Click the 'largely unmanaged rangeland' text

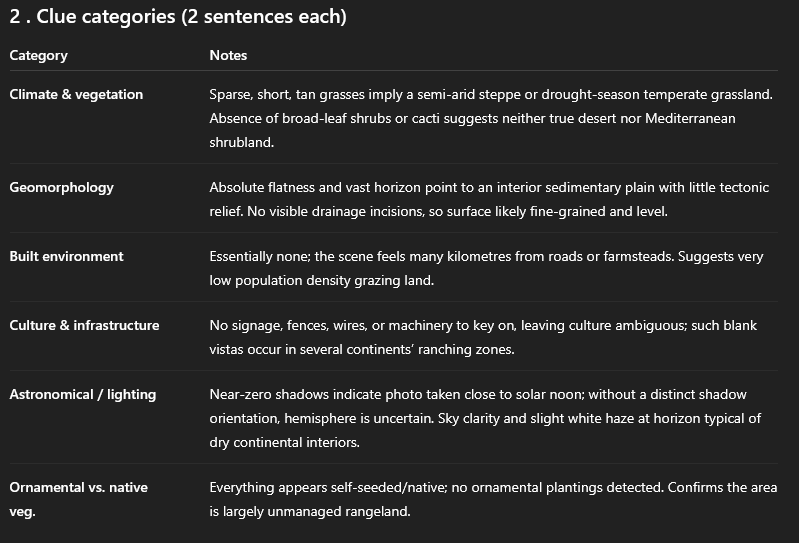pyautogui.click(x=316, y=511)
